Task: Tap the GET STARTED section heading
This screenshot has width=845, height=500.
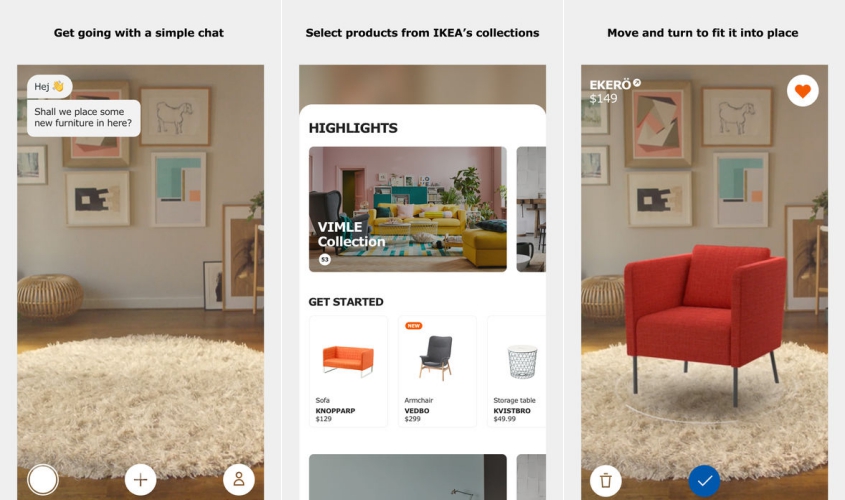Action: pos(346,302)
